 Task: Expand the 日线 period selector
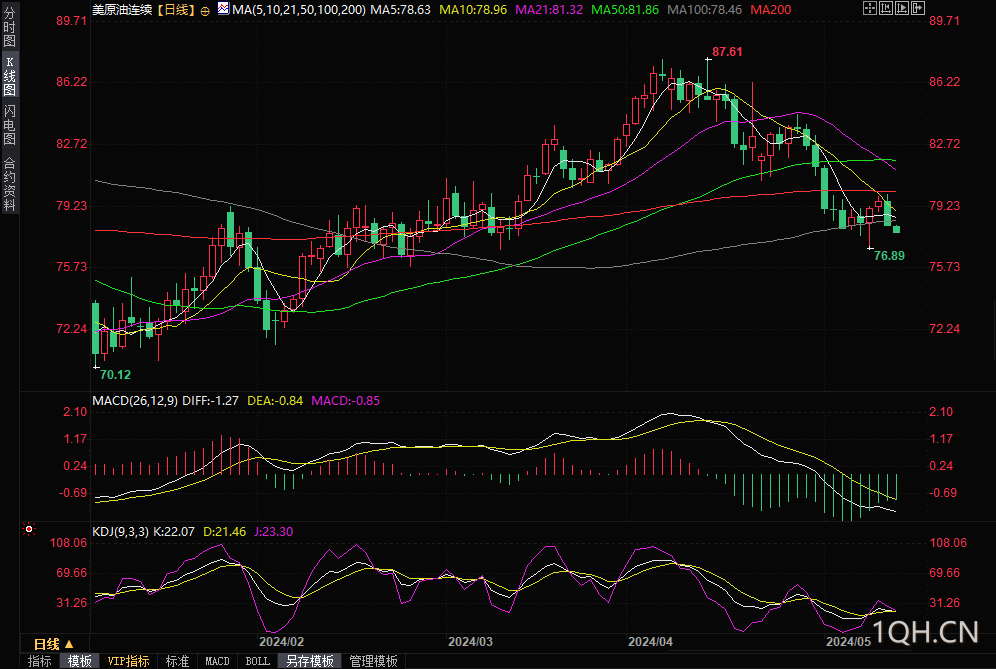coord(54,644)
